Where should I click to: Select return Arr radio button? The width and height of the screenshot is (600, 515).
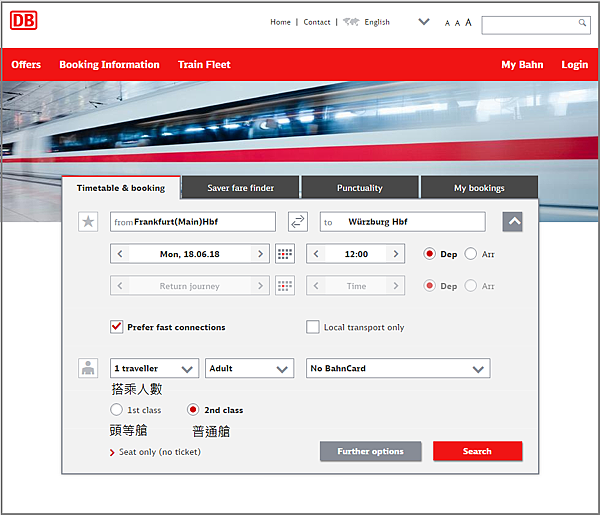[470, 286]
